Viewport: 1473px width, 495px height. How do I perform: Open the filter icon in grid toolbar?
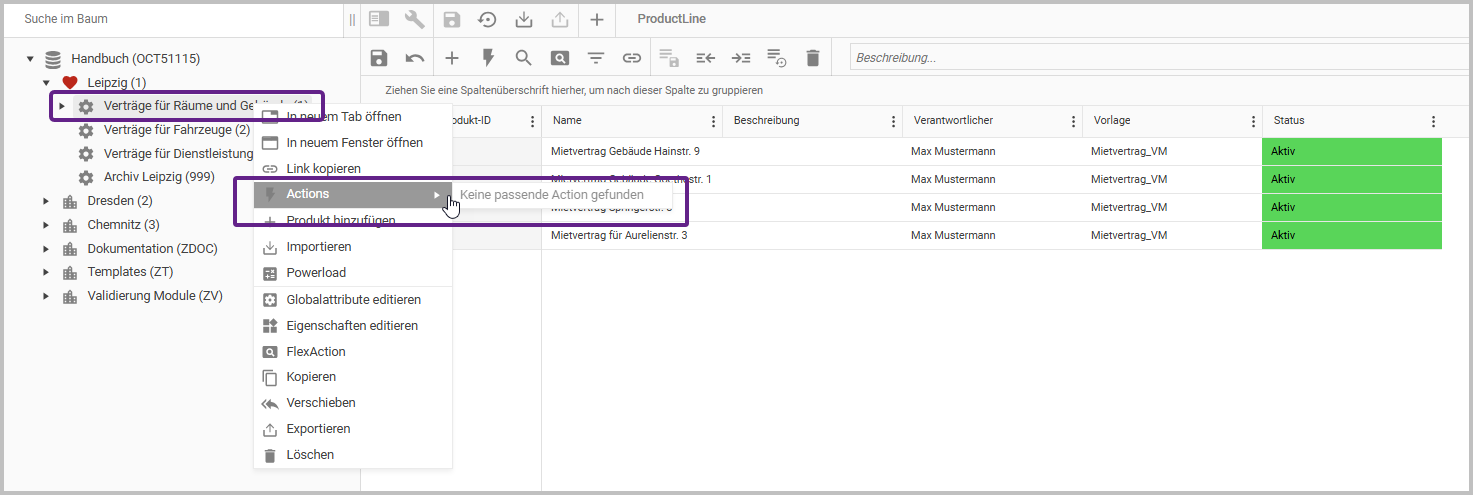pos(596,58)
